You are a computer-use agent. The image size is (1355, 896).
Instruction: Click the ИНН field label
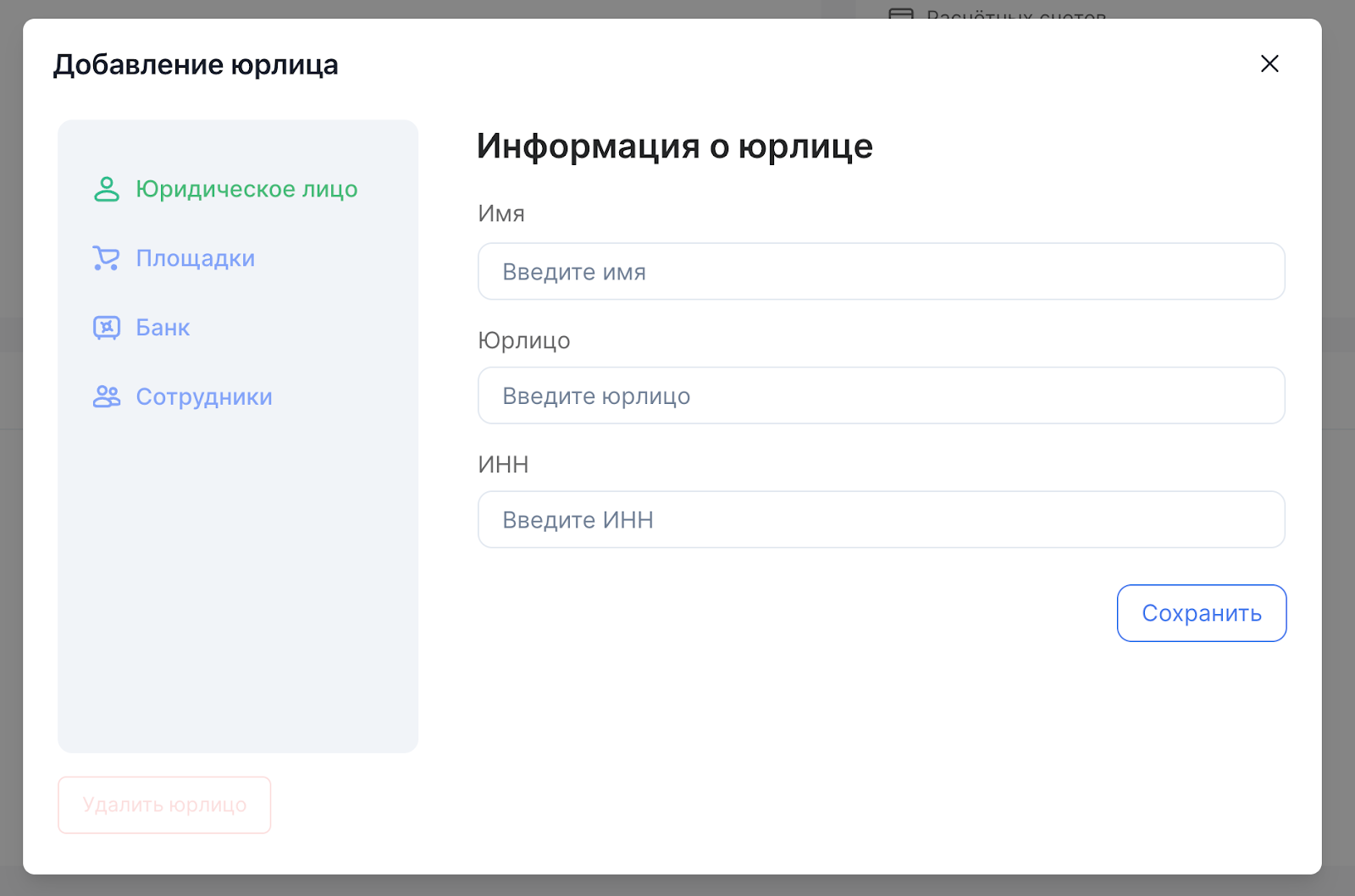(503, 464)
